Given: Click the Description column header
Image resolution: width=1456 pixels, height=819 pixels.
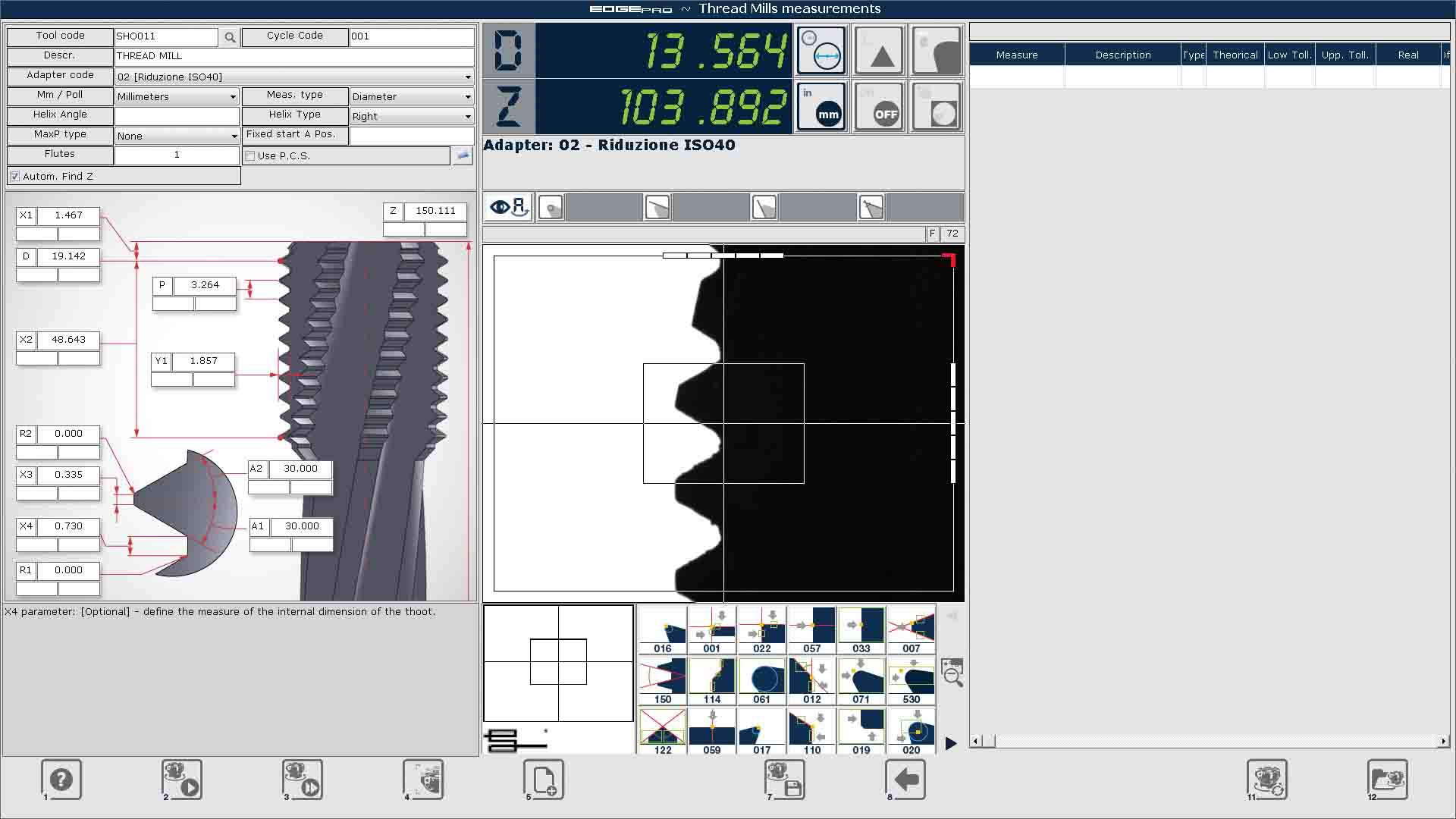Looking at the screenshot, I should 1122,55.
